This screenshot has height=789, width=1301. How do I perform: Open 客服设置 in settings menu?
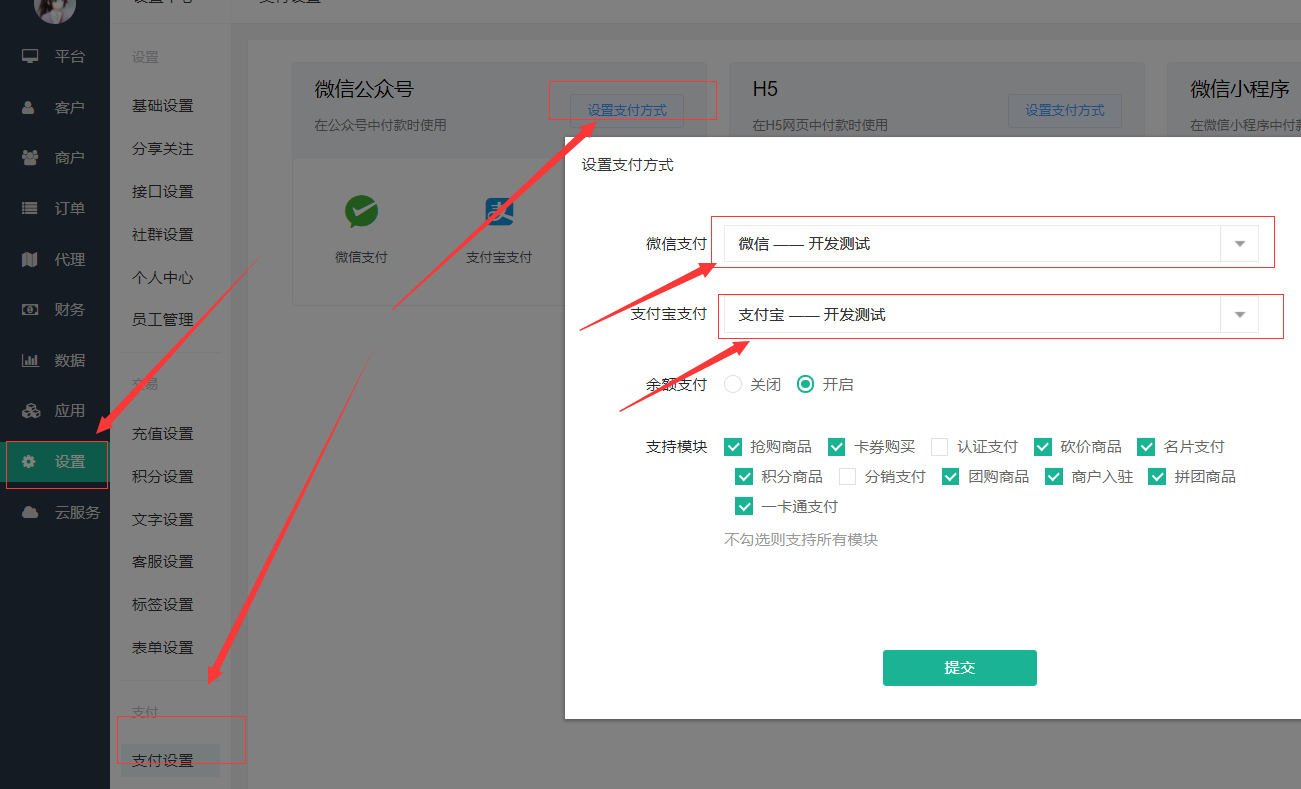pyautogui.click(x=163, y=561)
